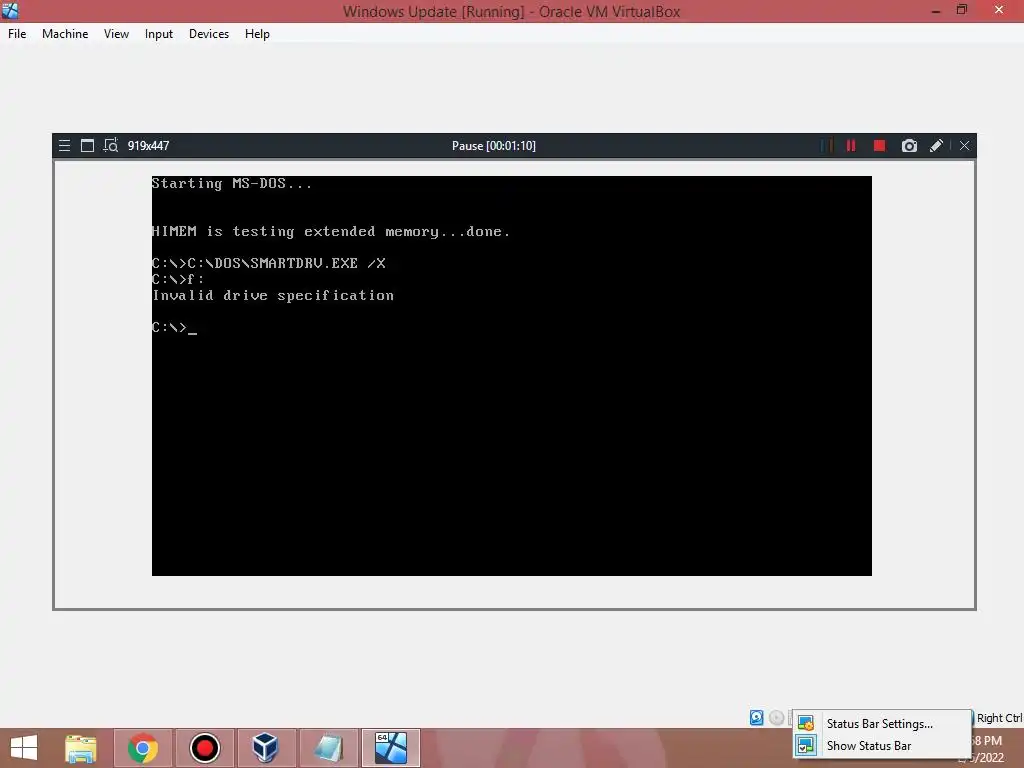Image resolution: width=1024 pixels, height=768 pixels.
Task: Click the Right Ctrl host key label
Action: pos(999,718)
